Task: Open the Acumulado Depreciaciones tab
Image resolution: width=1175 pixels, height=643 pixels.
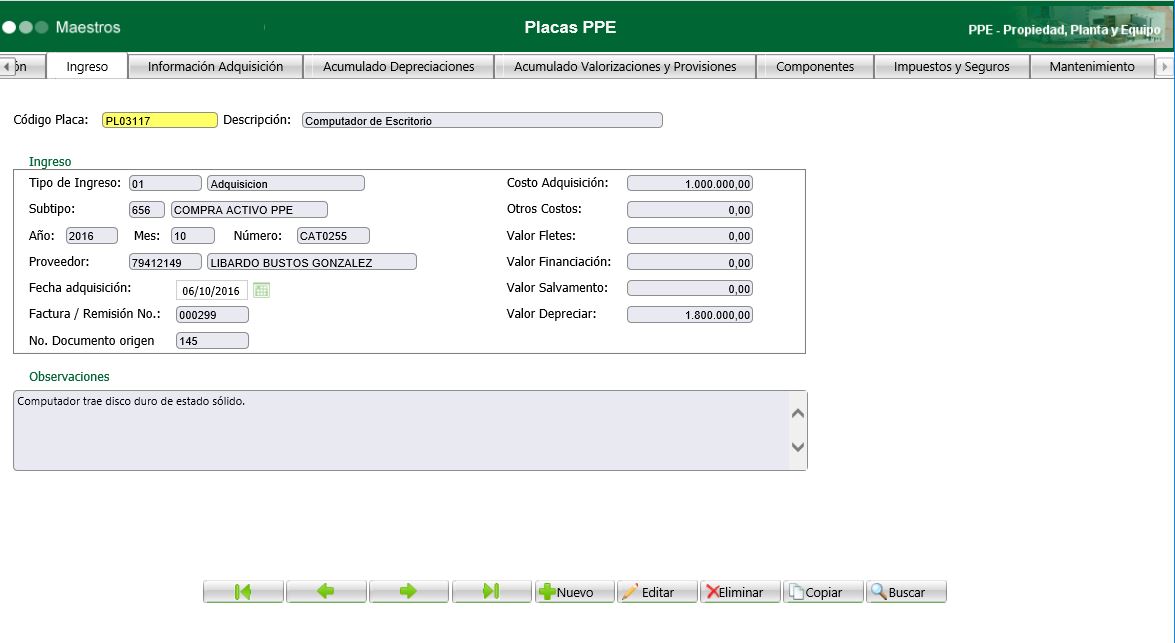Action: pos(399,66)
